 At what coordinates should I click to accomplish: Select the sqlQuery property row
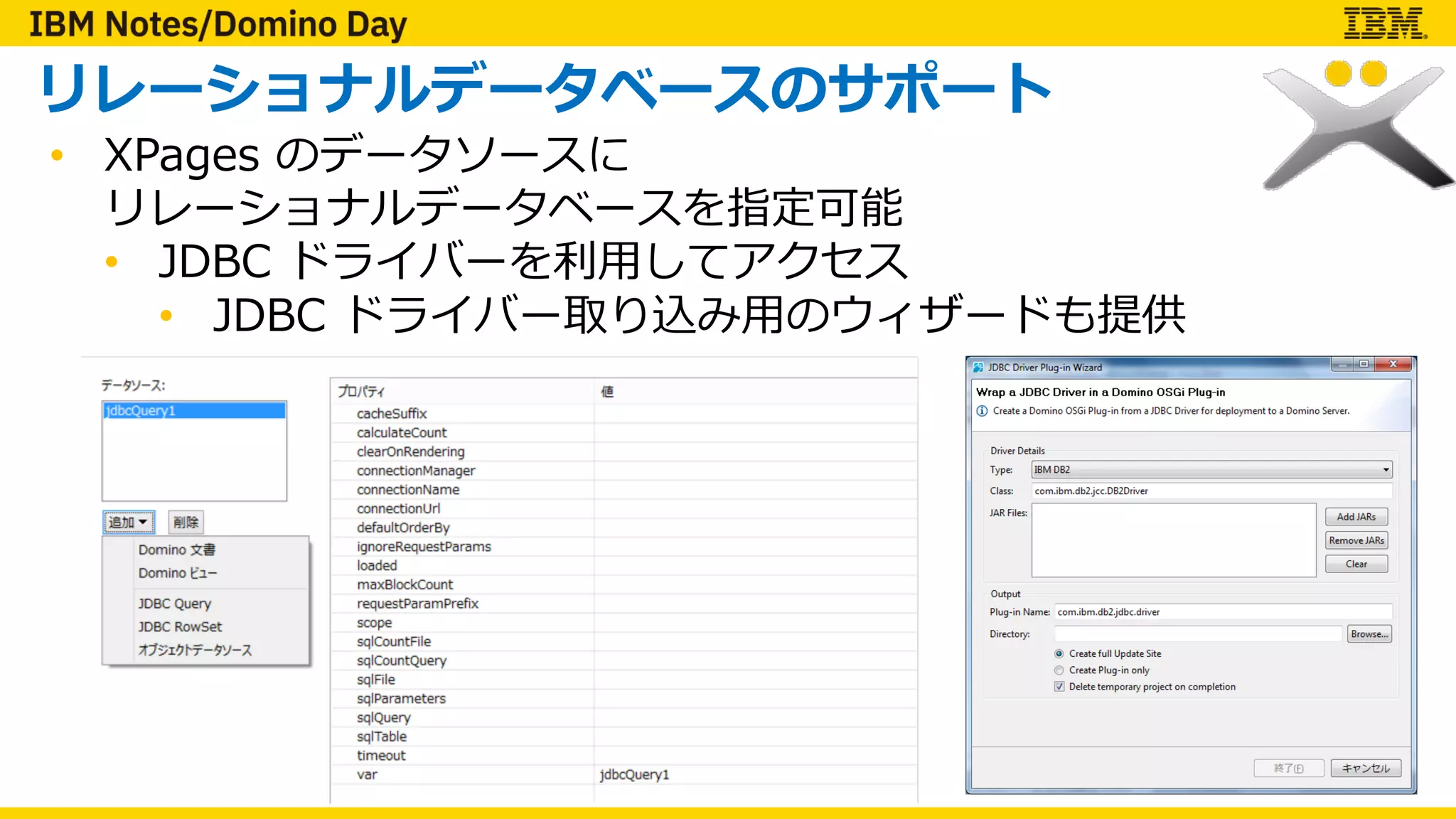(x=624, y=718)
